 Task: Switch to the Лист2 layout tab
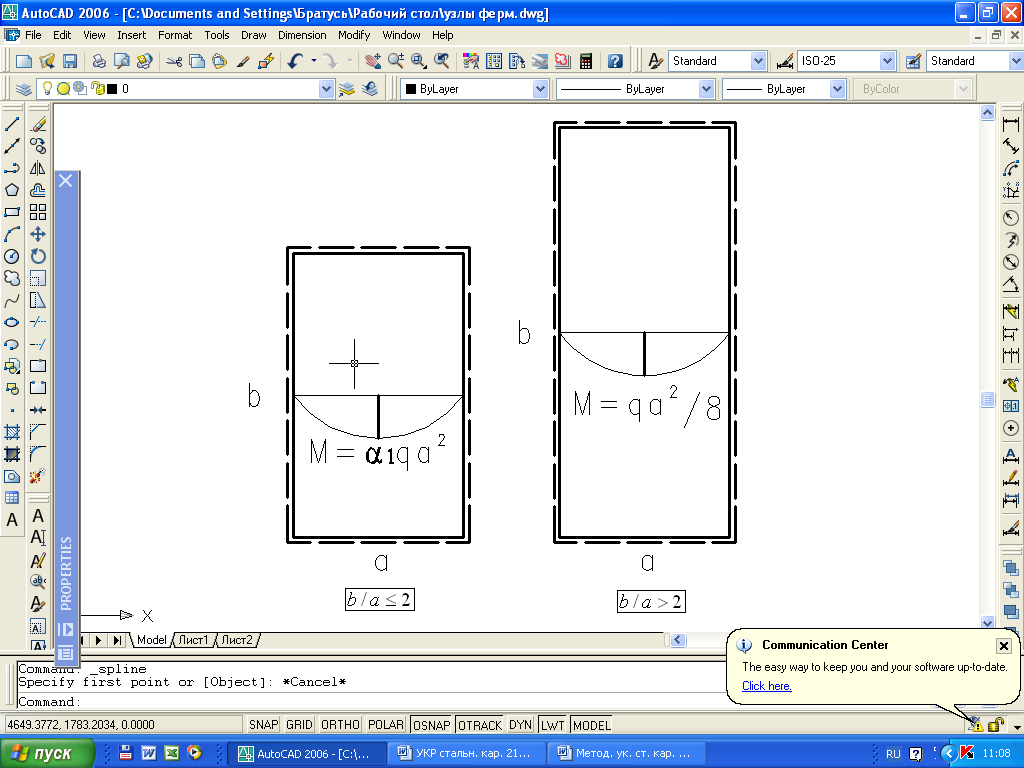click(x=236, y=640)
